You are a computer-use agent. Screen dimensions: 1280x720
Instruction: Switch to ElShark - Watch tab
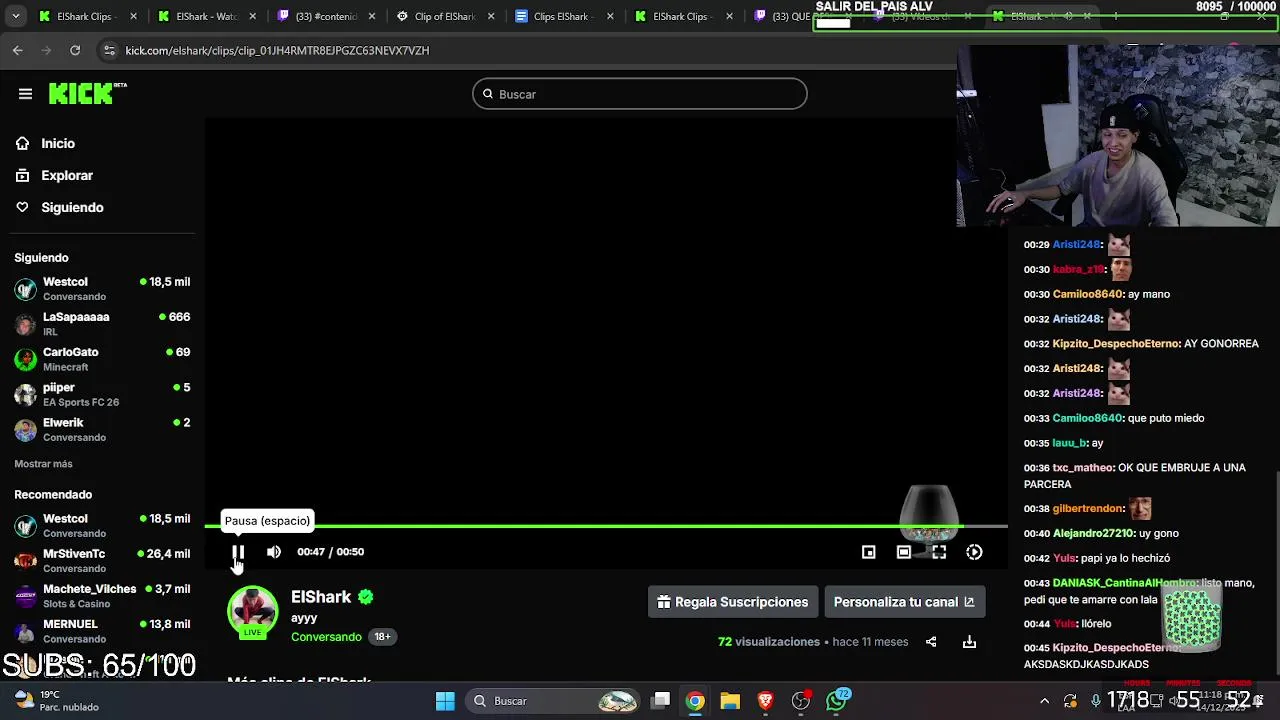pos(205,16)
